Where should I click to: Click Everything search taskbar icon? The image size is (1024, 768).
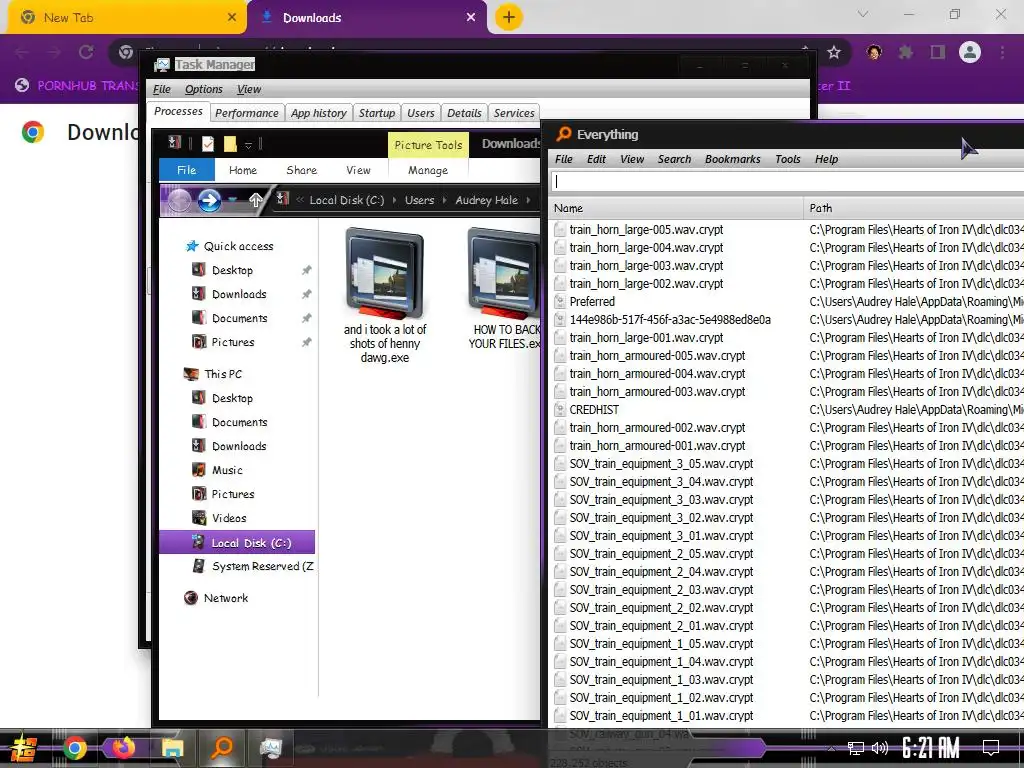(222, 748)
